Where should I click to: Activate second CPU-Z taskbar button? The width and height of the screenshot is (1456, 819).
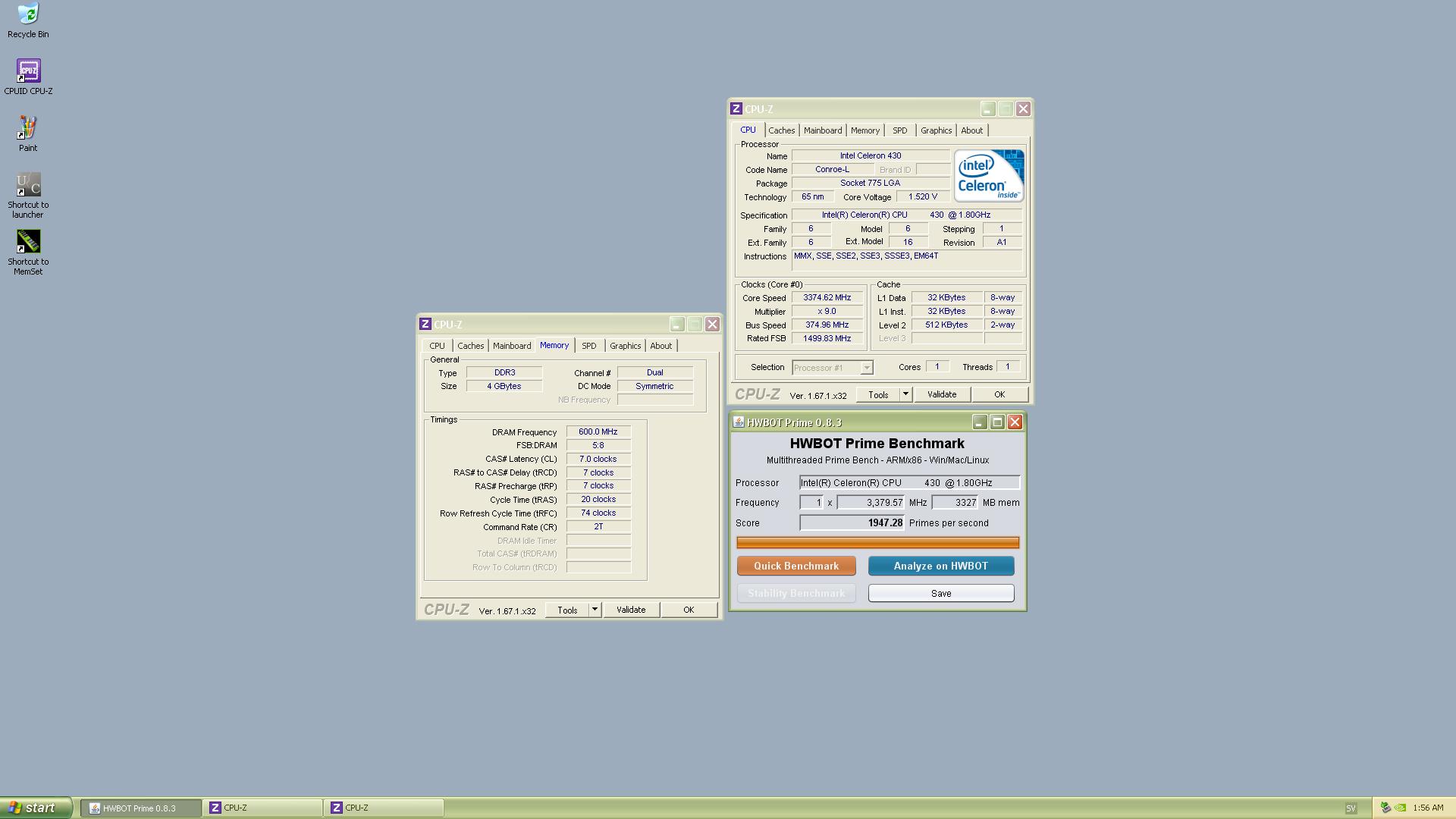384,808
